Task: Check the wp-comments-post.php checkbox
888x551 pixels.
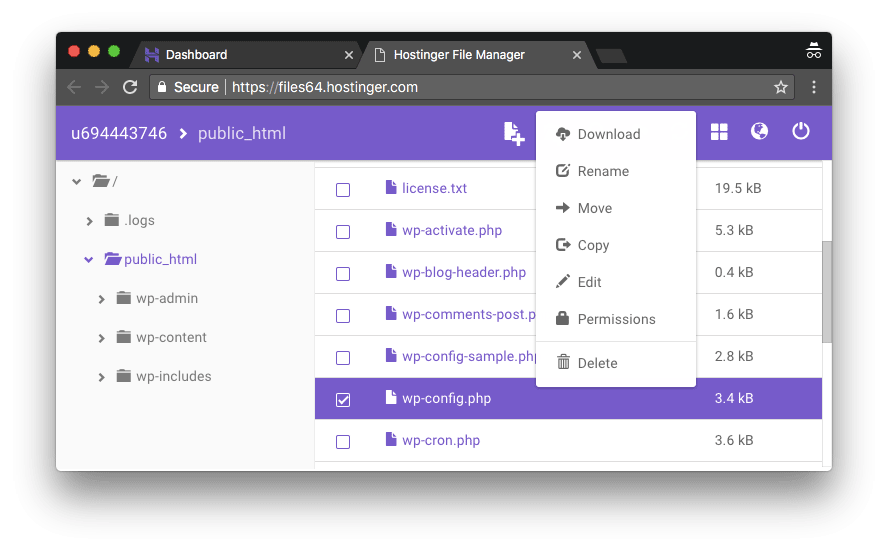Action: coord(343,315)
